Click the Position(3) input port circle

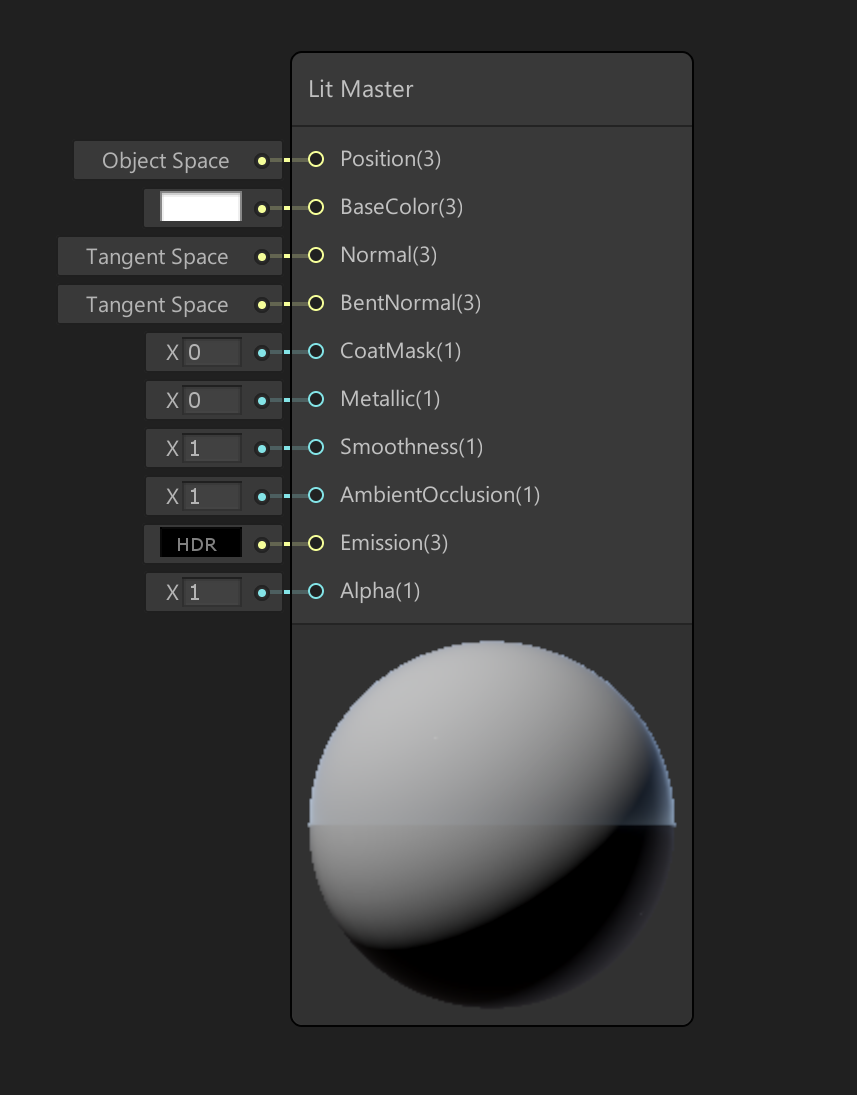tap(316, 159)
